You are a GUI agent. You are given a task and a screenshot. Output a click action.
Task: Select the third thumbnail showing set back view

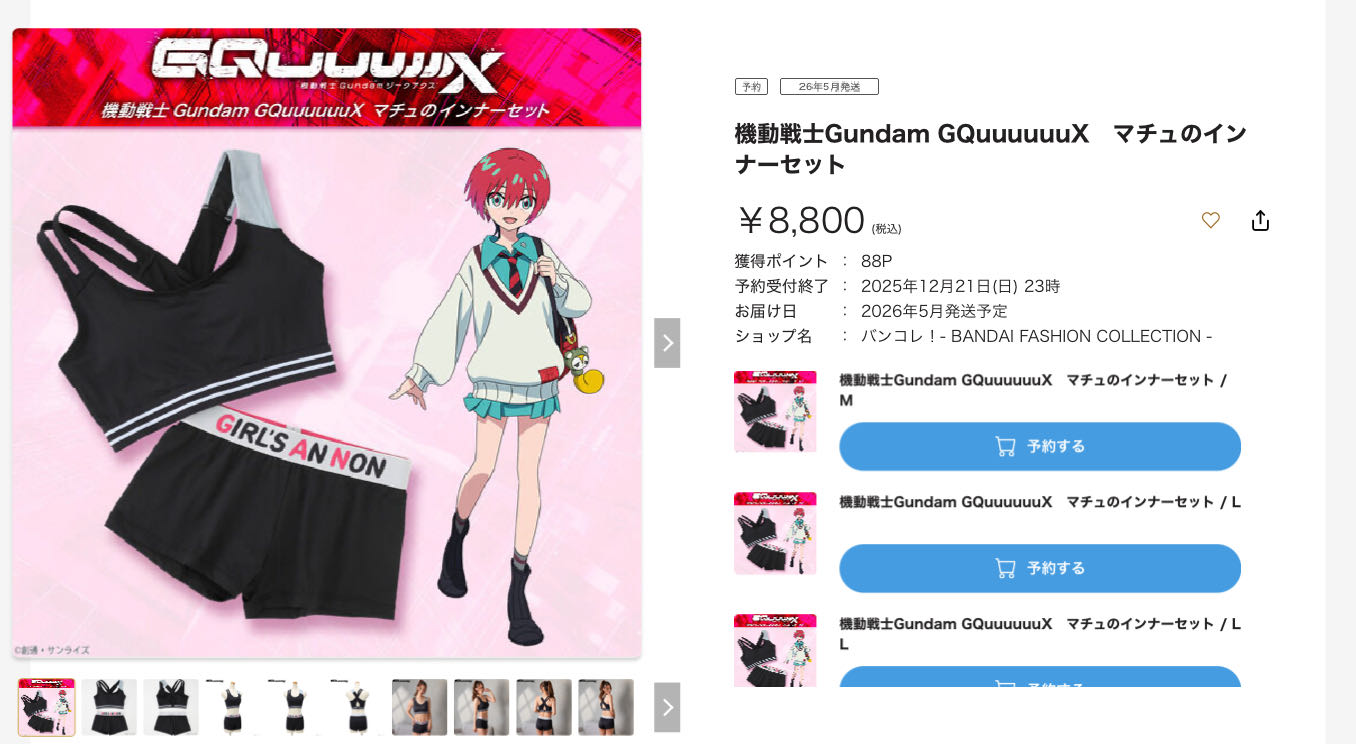click(171, 707)
